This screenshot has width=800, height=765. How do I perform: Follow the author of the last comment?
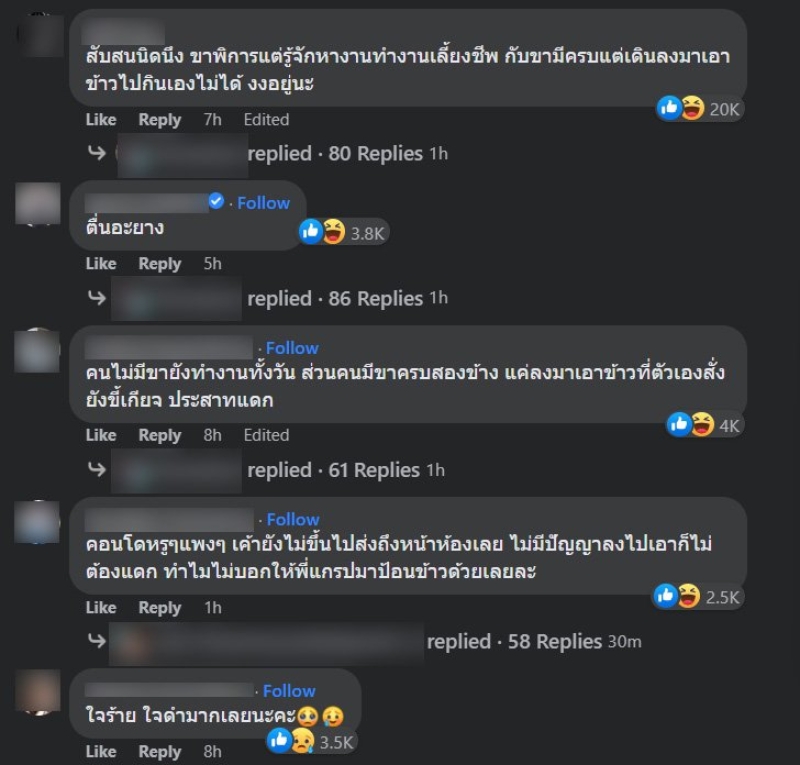pos(289,691)
